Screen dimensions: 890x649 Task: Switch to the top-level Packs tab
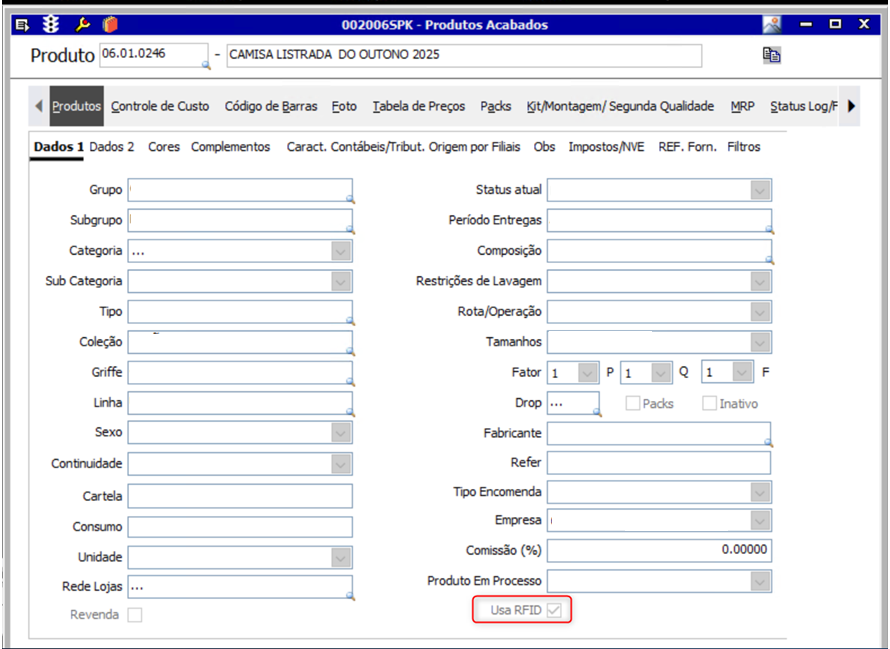coord(496,106)
